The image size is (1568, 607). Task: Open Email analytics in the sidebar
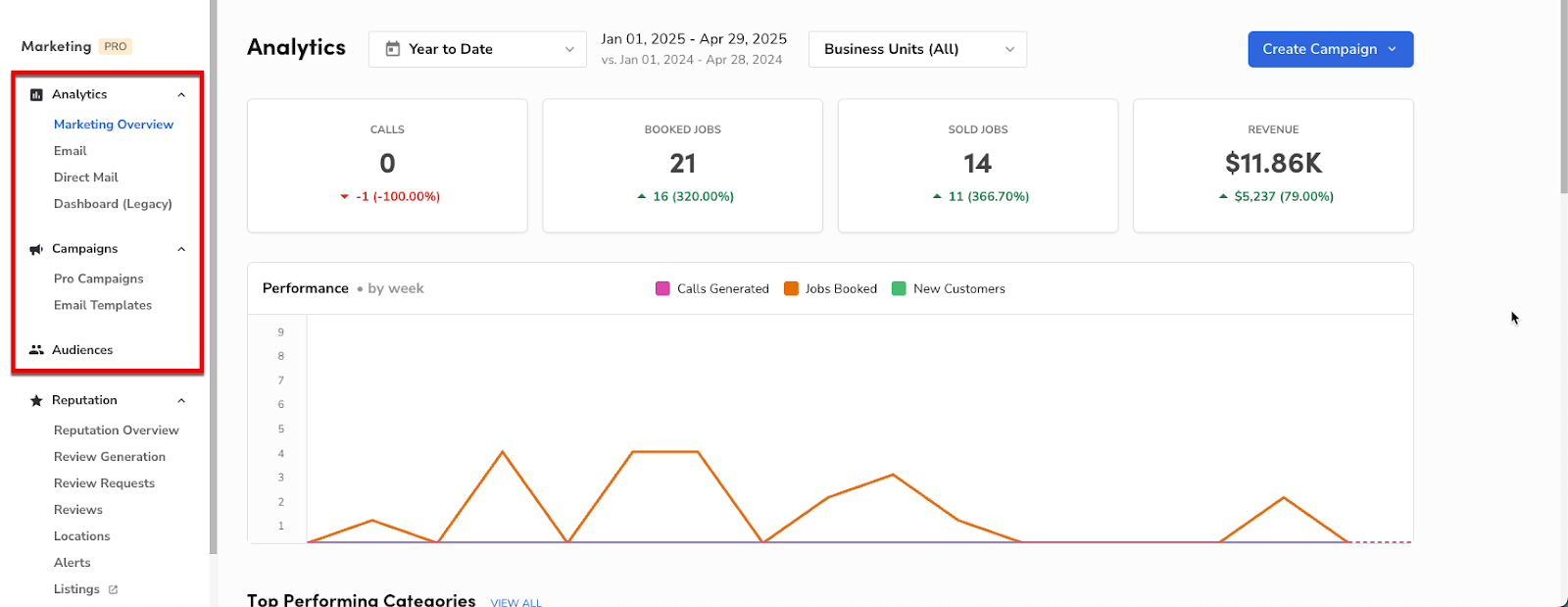pos(71,151)
